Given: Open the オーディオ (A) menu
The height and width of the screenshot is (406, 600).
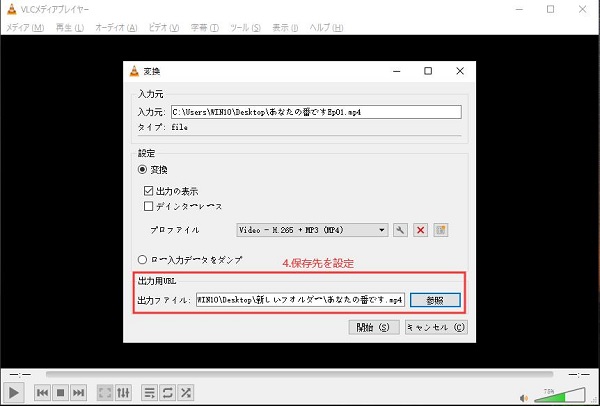Looking at the screenshot, I should (116, 28).
